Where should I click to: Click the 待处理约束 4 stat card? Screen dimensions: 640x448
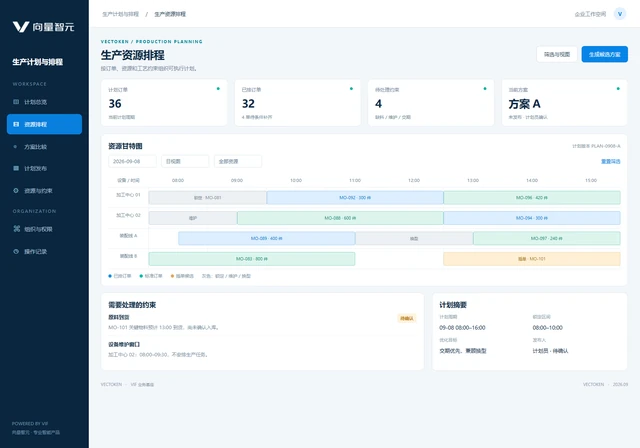click(431, 103)
